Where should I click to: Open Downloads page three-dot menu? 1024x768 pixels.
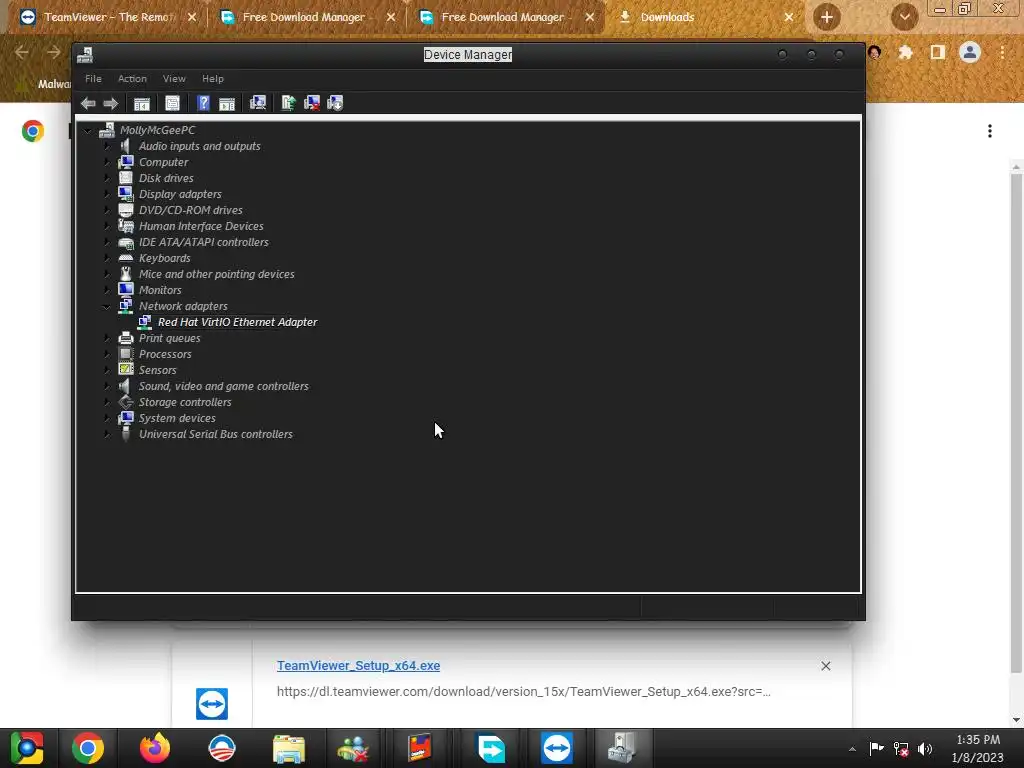990,131
